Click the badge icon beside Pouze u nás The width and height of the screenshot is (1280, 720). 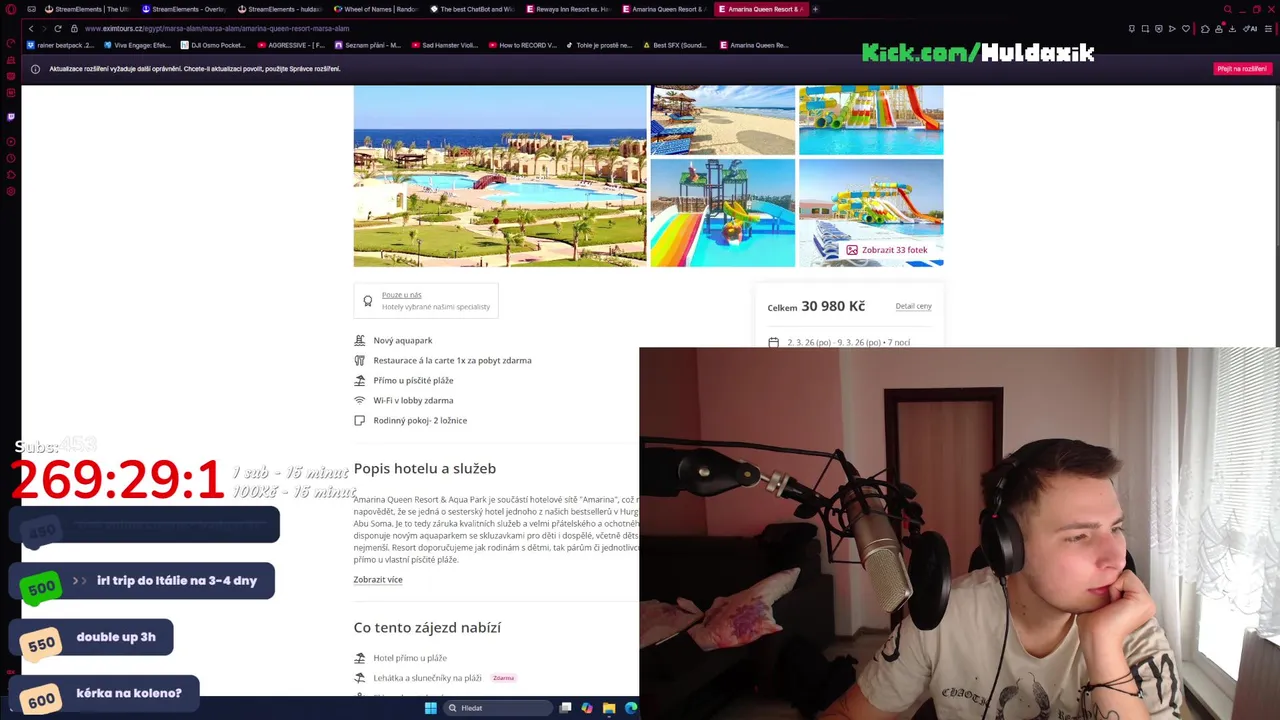pyautogui.click(x=368, y=300)
